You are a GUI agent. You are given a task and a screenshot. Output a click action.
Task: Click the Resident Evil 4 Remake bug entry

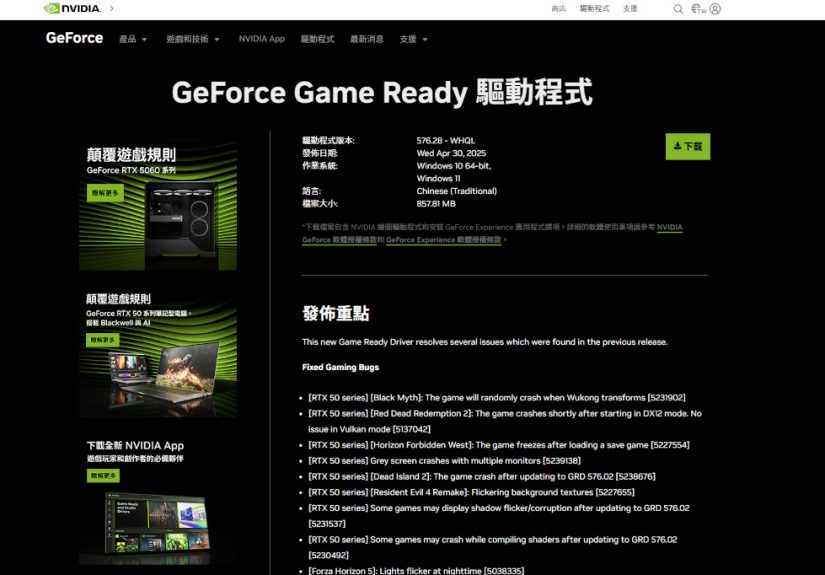471,492
